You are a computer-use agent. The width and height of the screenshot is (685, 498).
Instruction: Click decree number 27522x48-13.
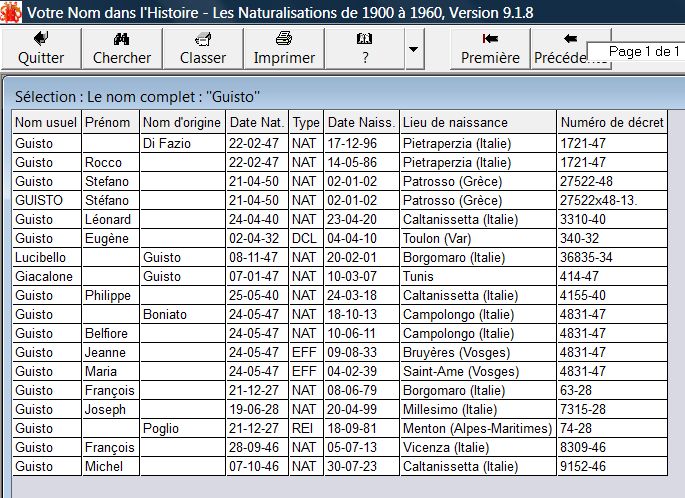612,201
